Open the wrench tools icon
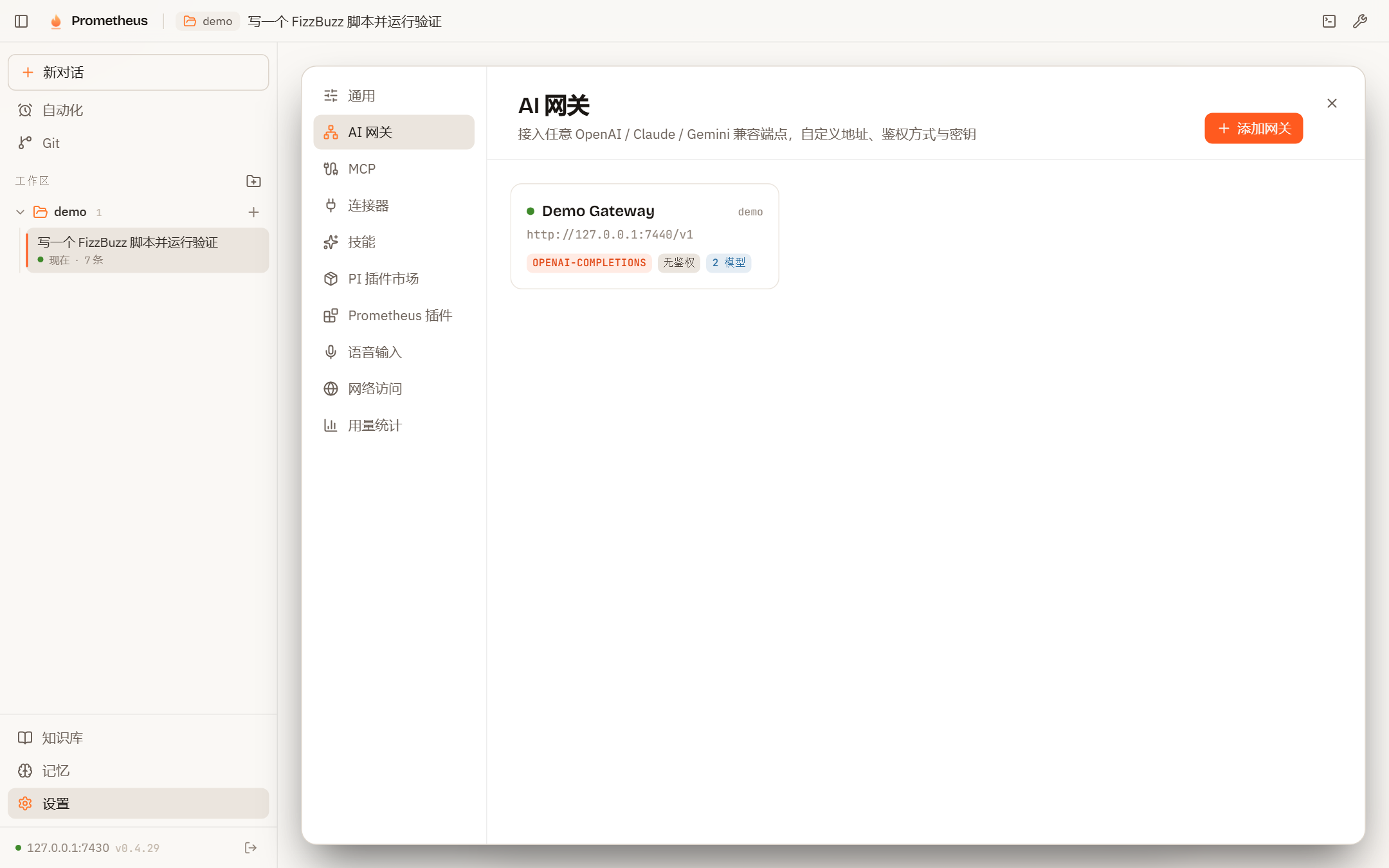Viewport: 1389px width, 868px height. point(1360,21)
